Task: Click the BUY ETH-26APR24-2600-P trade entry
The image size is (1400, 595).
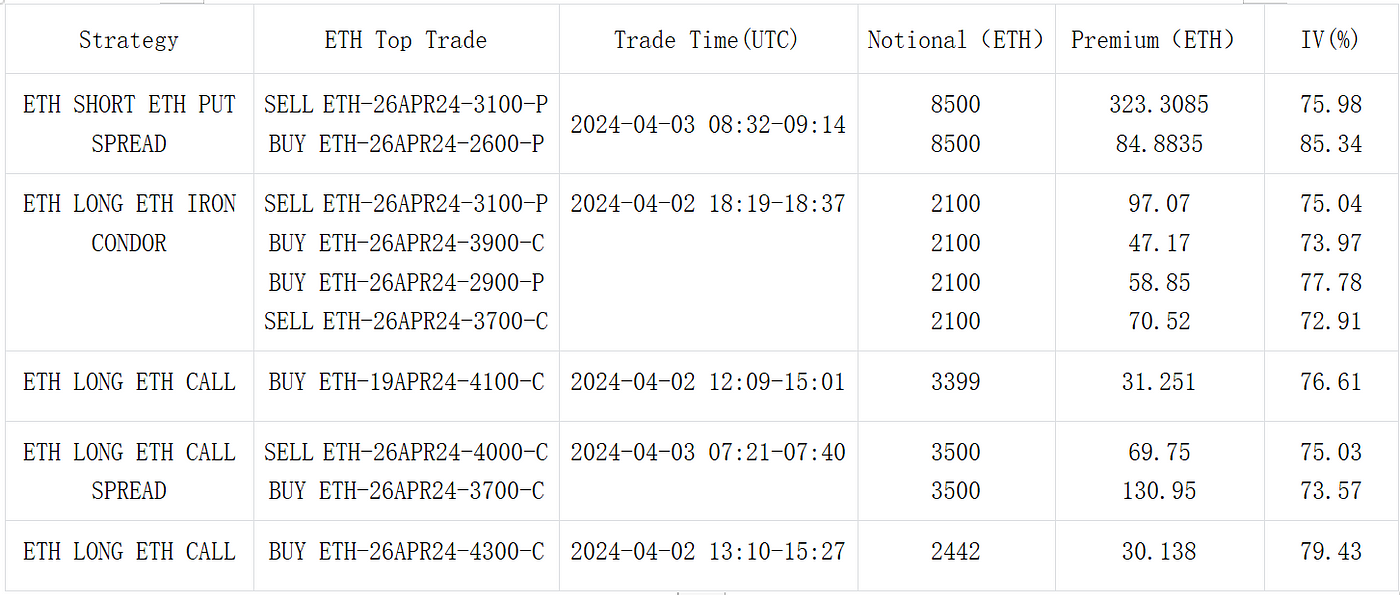Action: tap(406, 144)
